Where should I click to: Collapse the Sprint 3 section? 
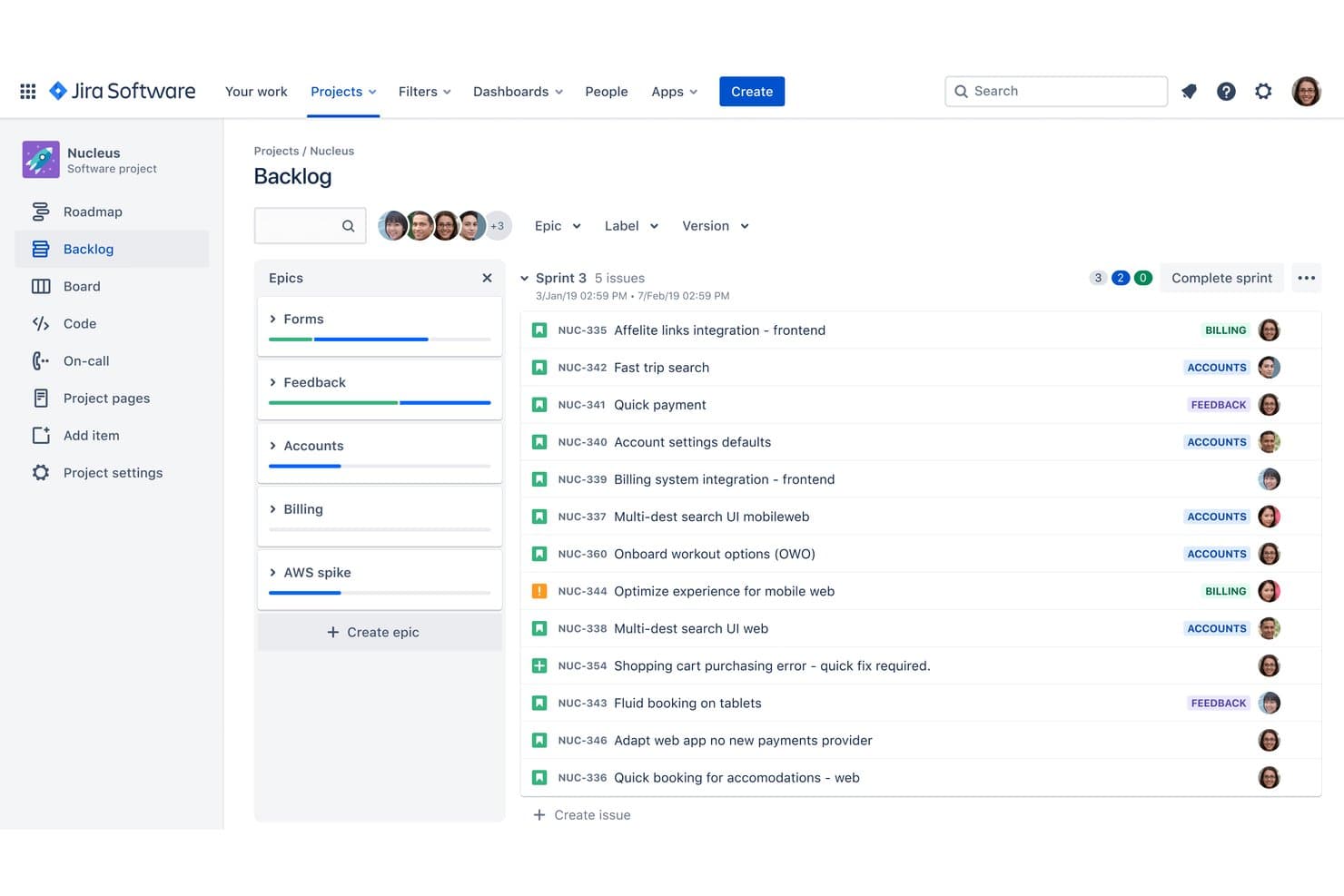coord(524,278)
